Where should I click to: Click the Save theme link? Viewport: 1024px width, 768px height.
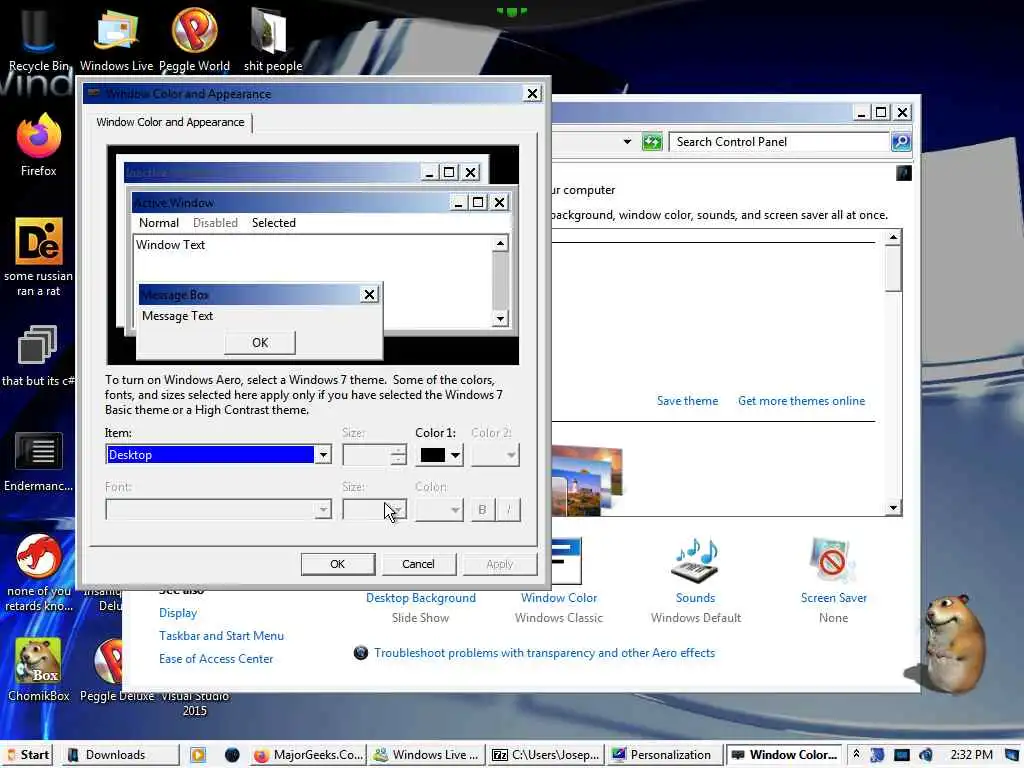point(687,401)
